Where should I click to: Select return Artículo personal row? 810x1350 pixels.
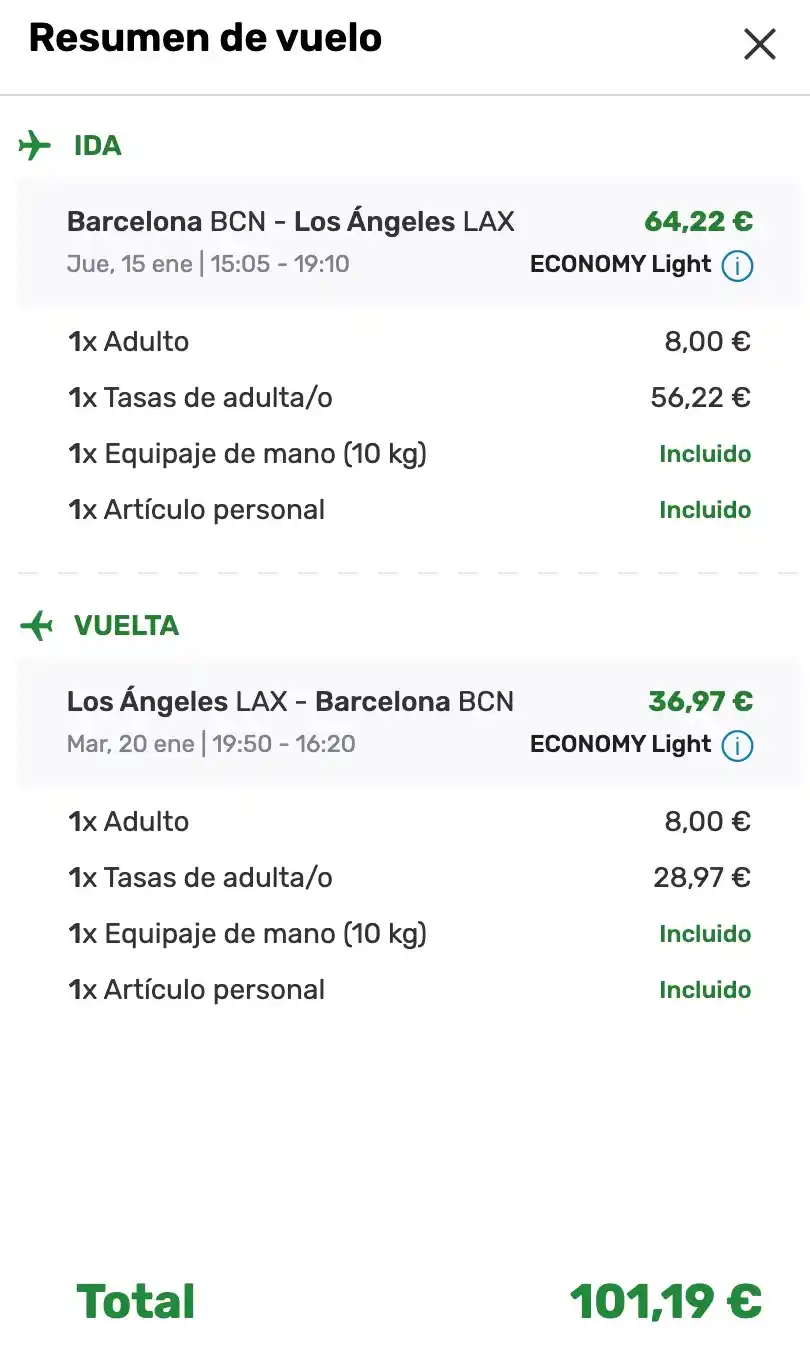[x=409, y=990]
